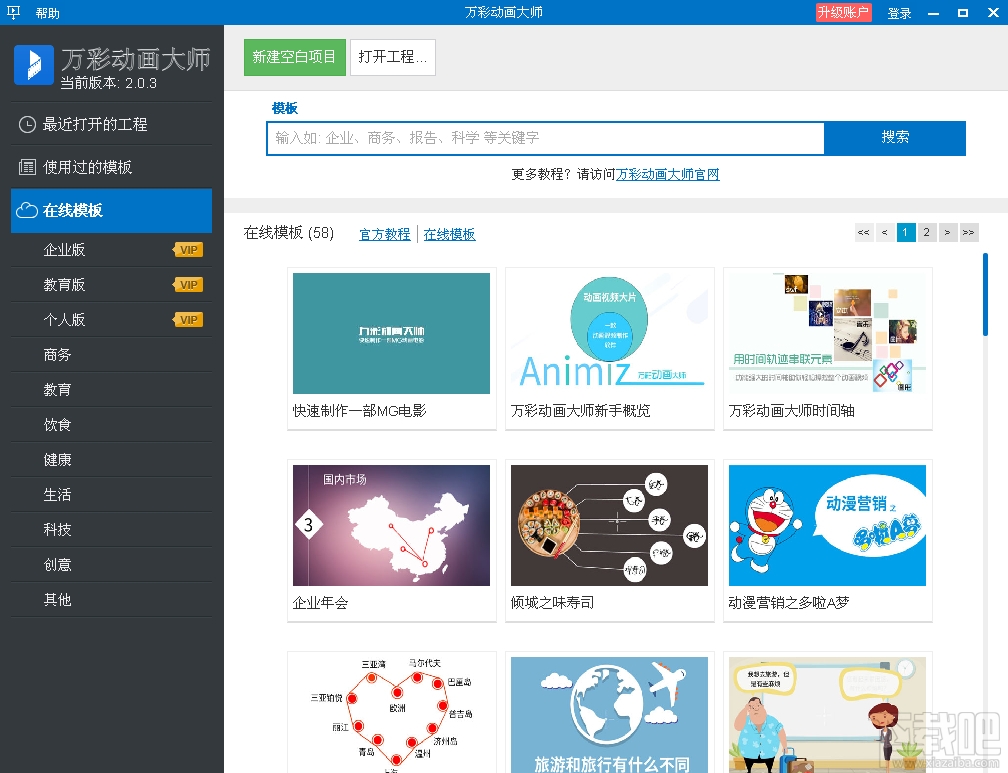Close the 万彩动画大师 window
Screen dimensions: 1008x773
click(x=993, y=13)
